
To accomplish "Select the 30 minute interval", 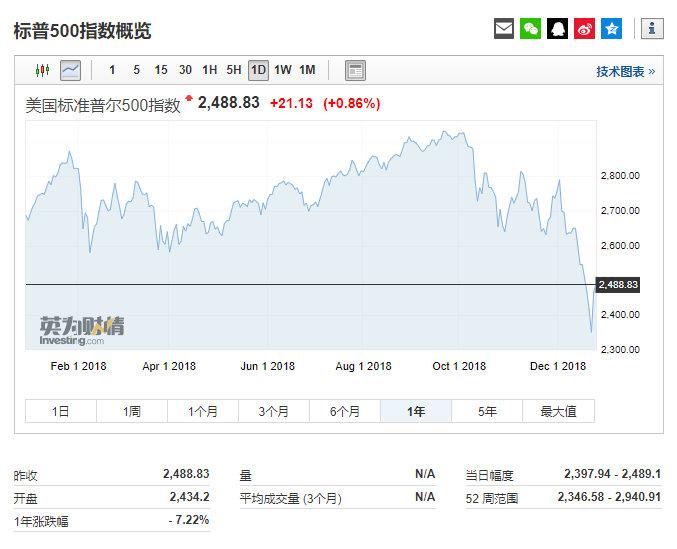I will coord(185,70).
